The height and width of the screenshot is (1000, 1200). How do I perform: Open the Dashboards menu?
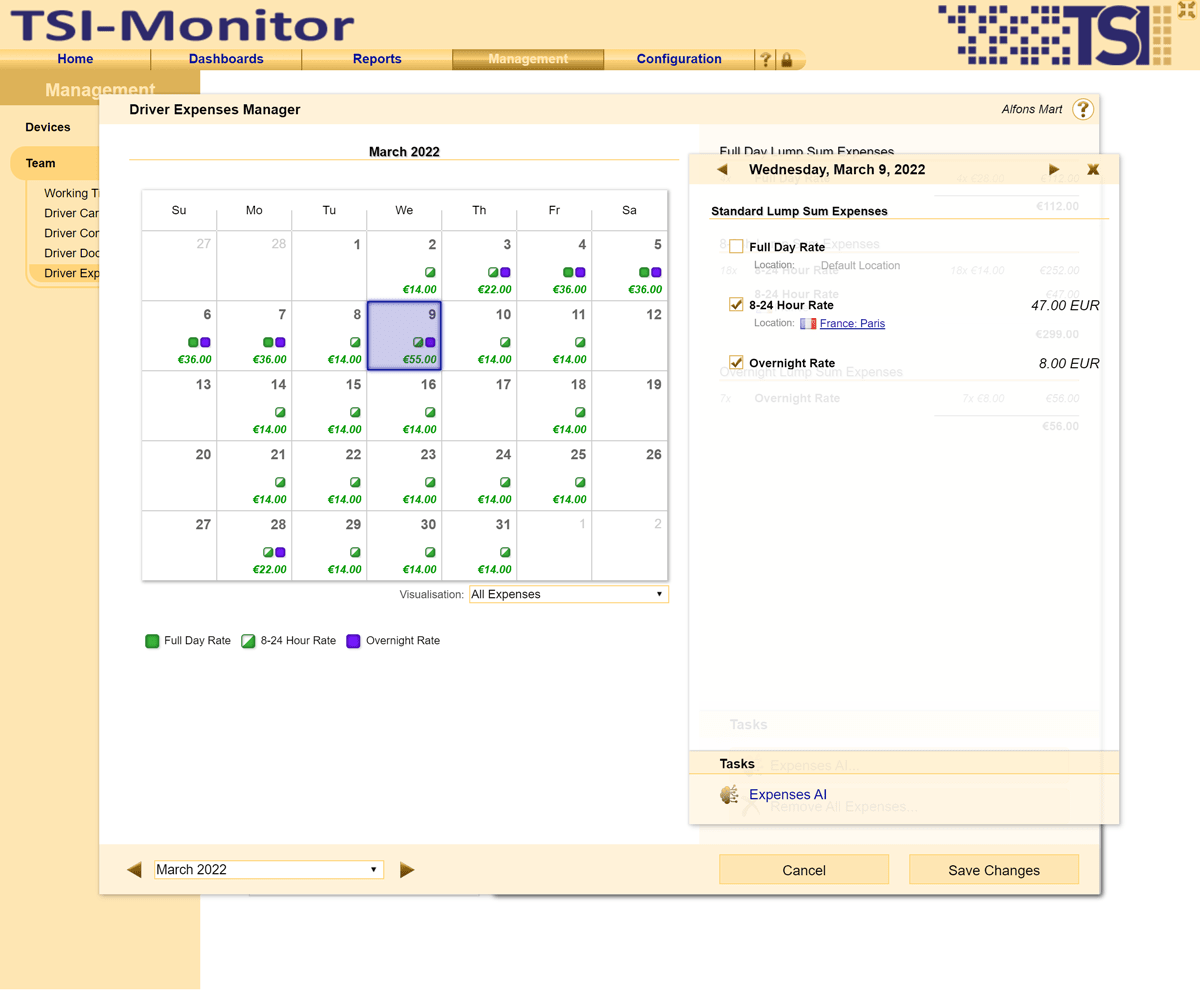coord(226,59)
